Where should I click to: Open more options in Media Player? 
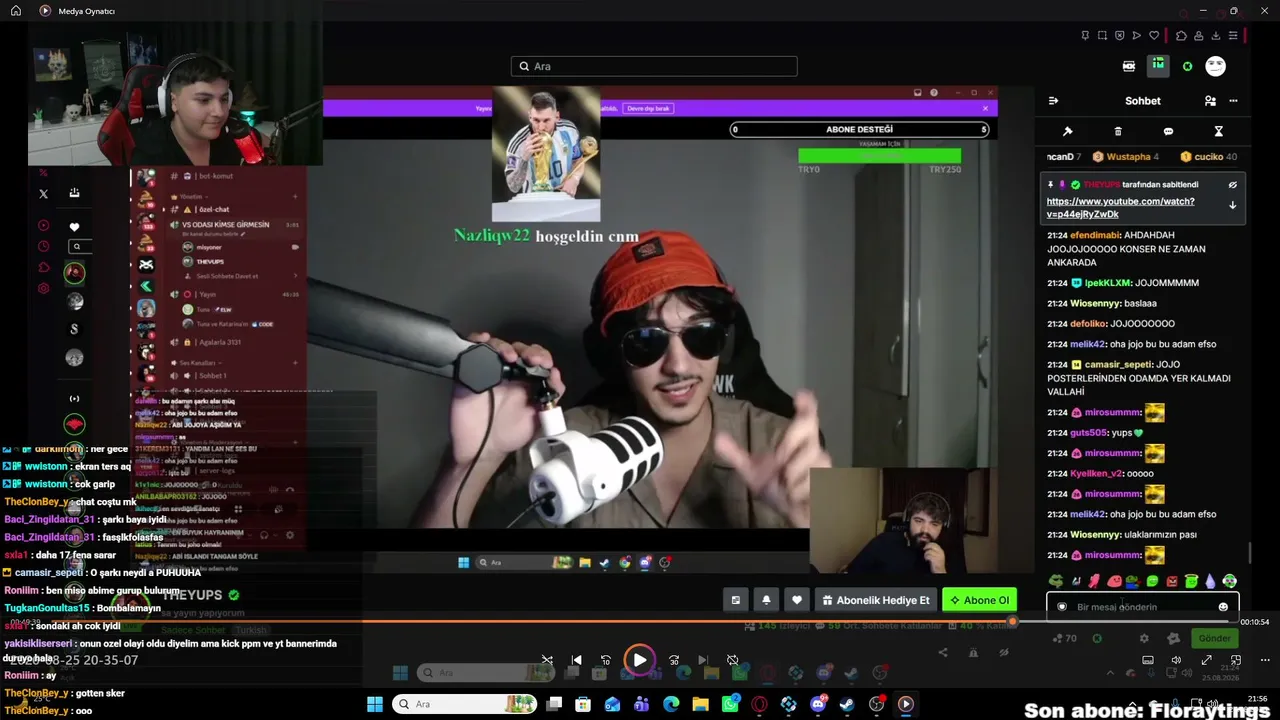pos(1265,660)
